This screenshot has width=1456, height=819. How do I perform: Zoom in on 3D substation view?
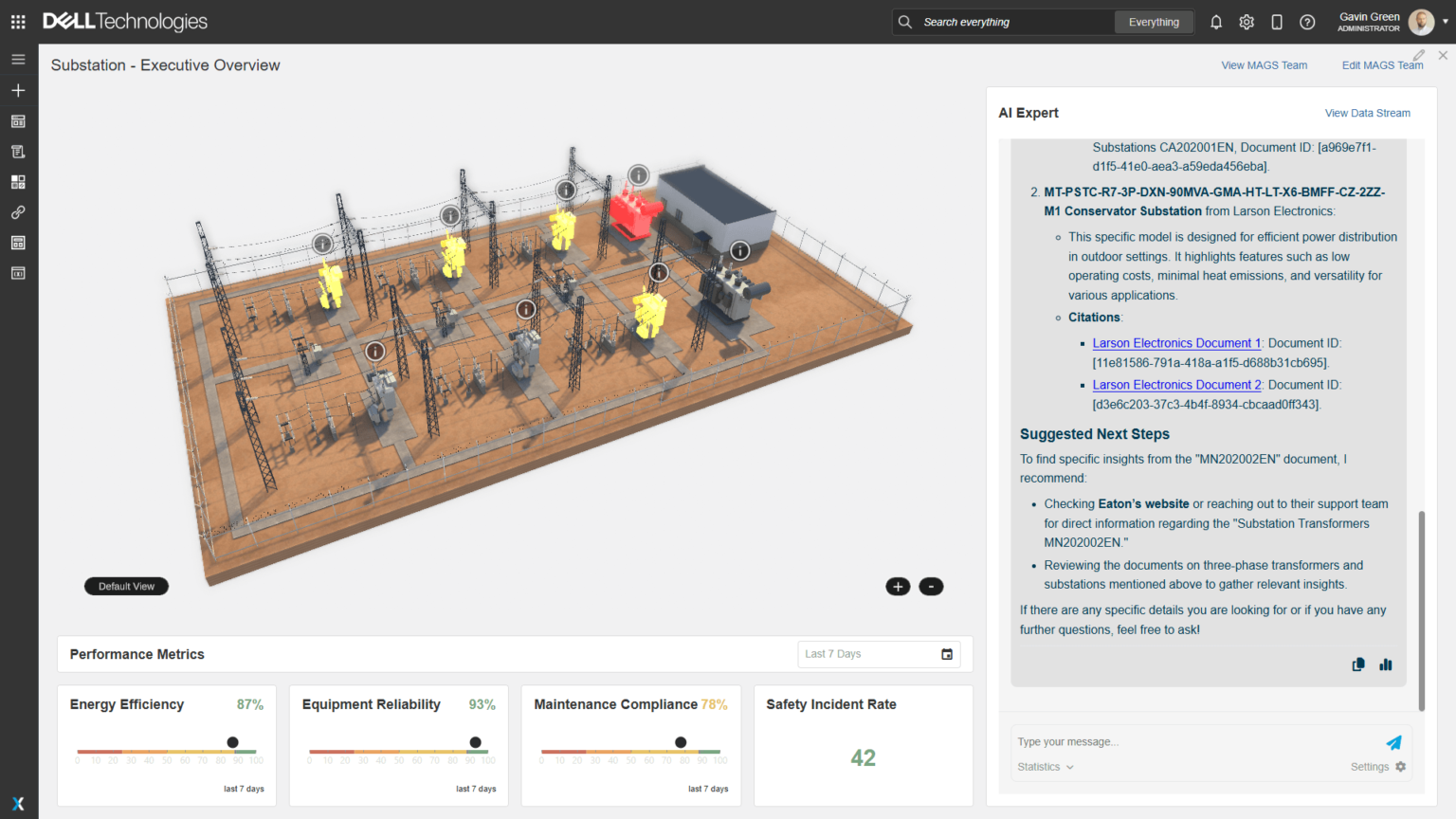(898, 587)
